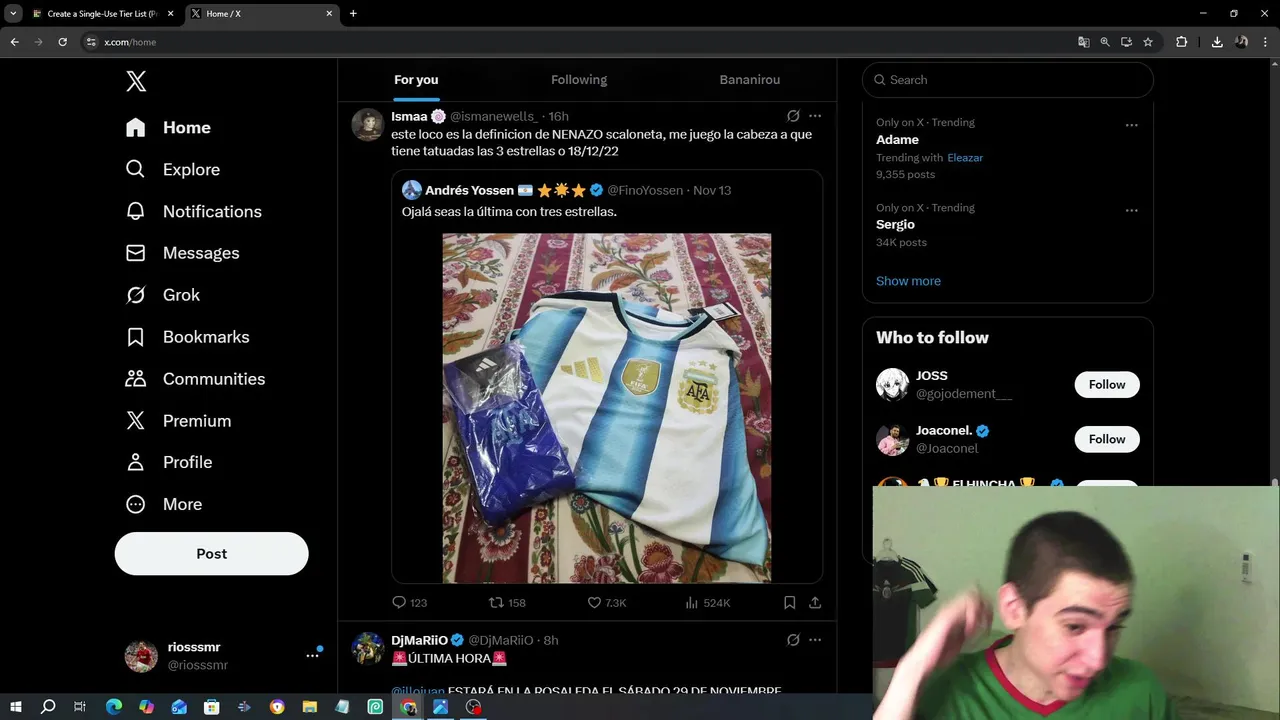The width and height of the screenshot is (1280, 720).
Task: Open Andrés Yossen's quoted profile name
Action: point(469,190)
